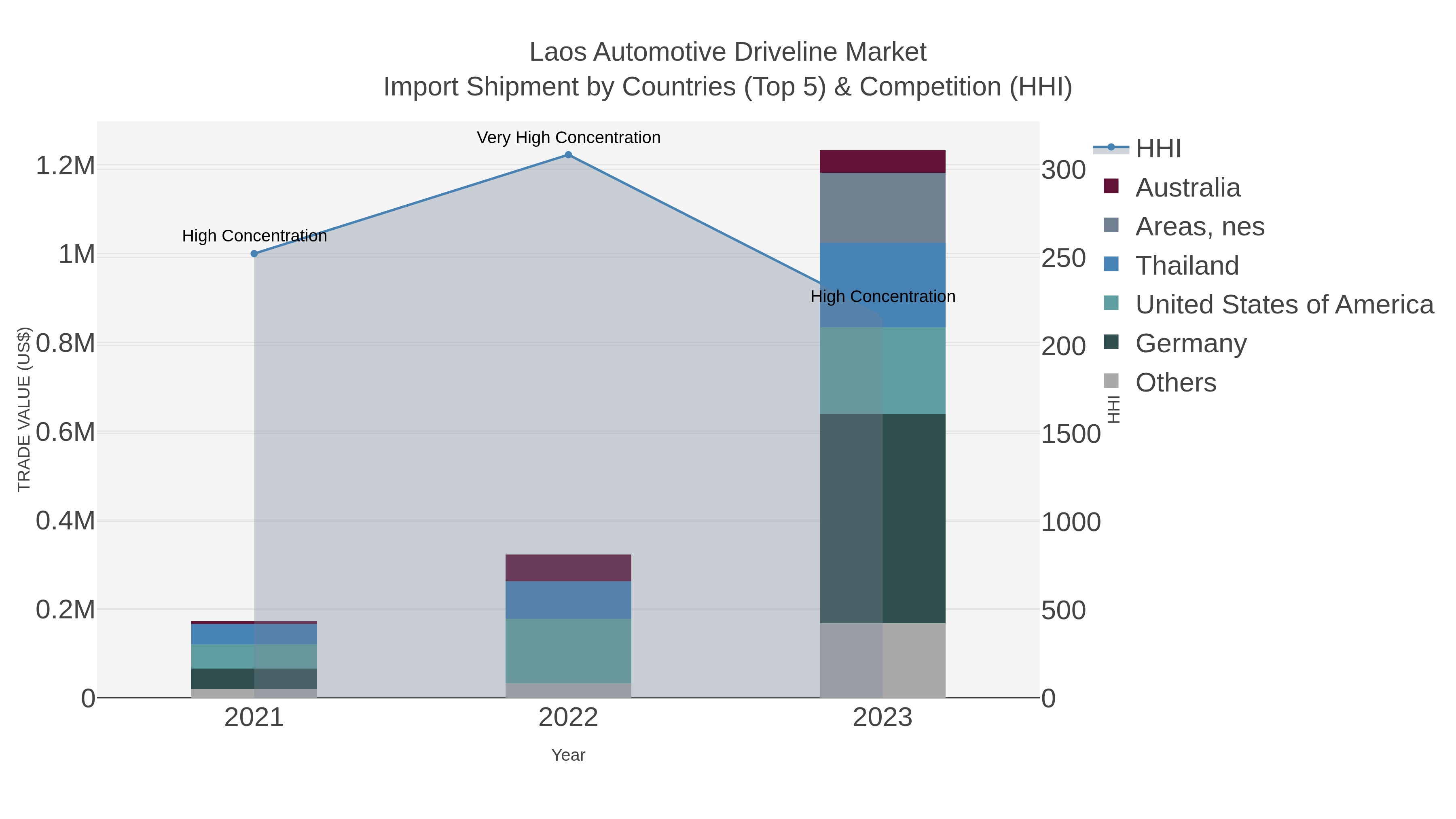Click the 2022 Thailand bar segment
The height and width of the screenshot is (819, 1456).
point(569,600)
